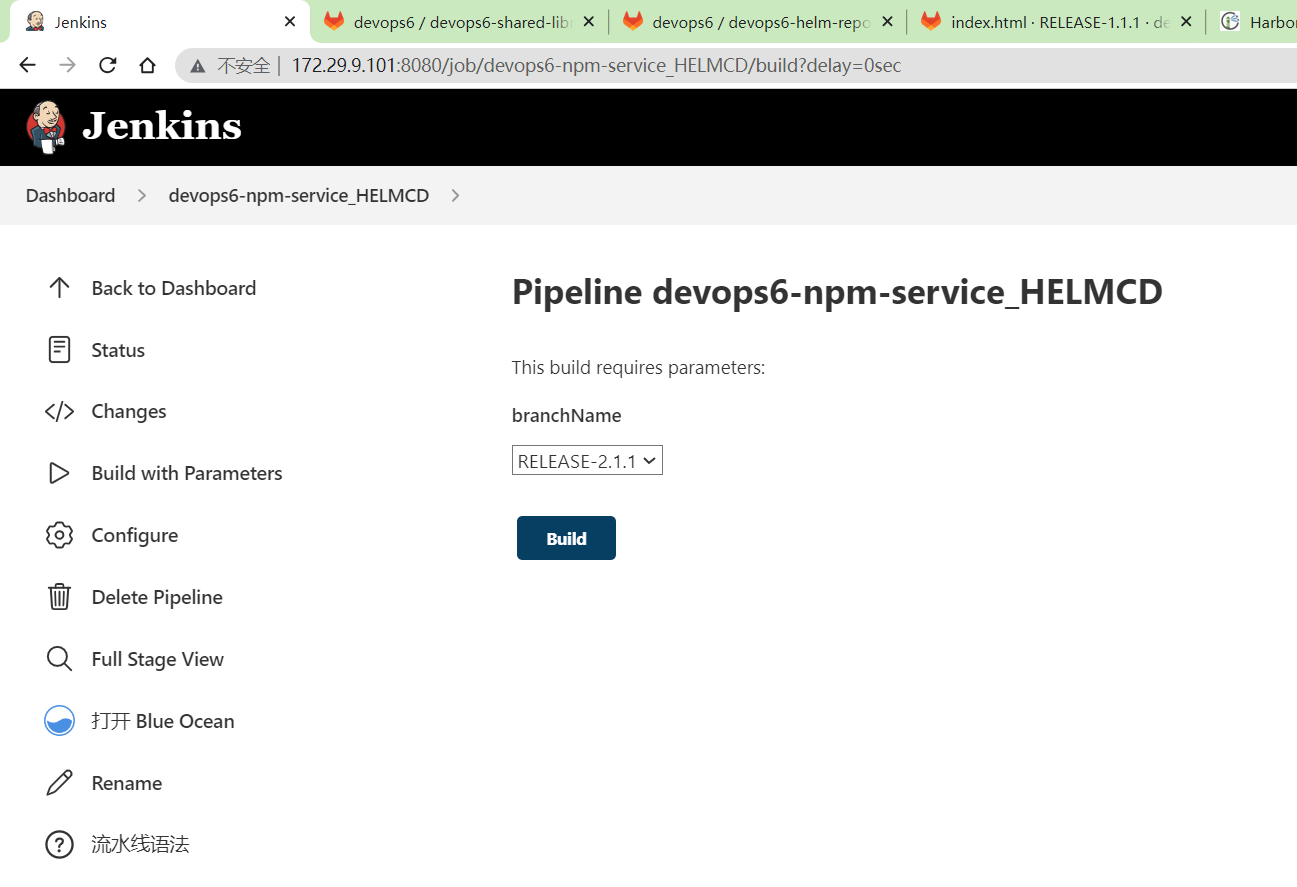This screenshot has height=887, width=1297.
Task: Close the index.html RELEASE-1.1.1 tab
Action: 1186,21
